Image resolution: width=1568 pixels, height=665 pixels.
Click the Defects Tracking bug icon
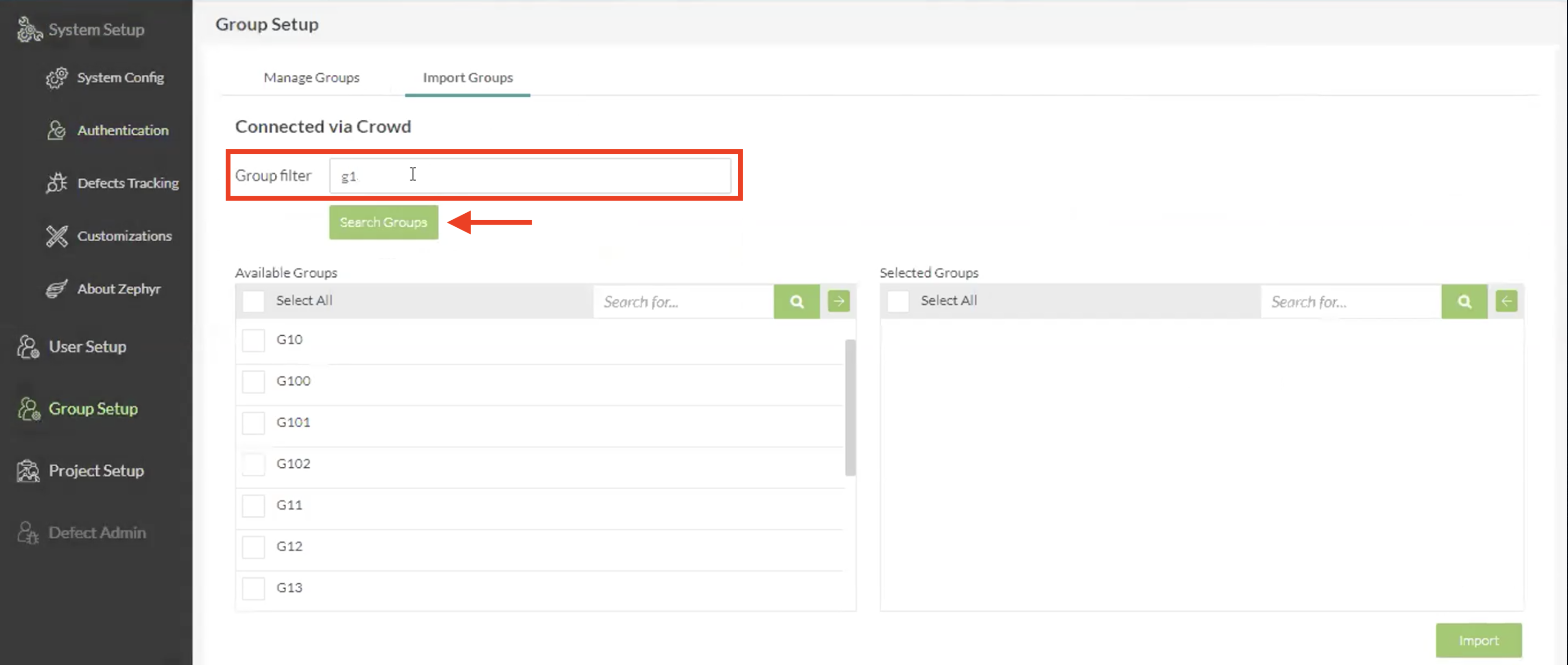(x=57, y=183)
